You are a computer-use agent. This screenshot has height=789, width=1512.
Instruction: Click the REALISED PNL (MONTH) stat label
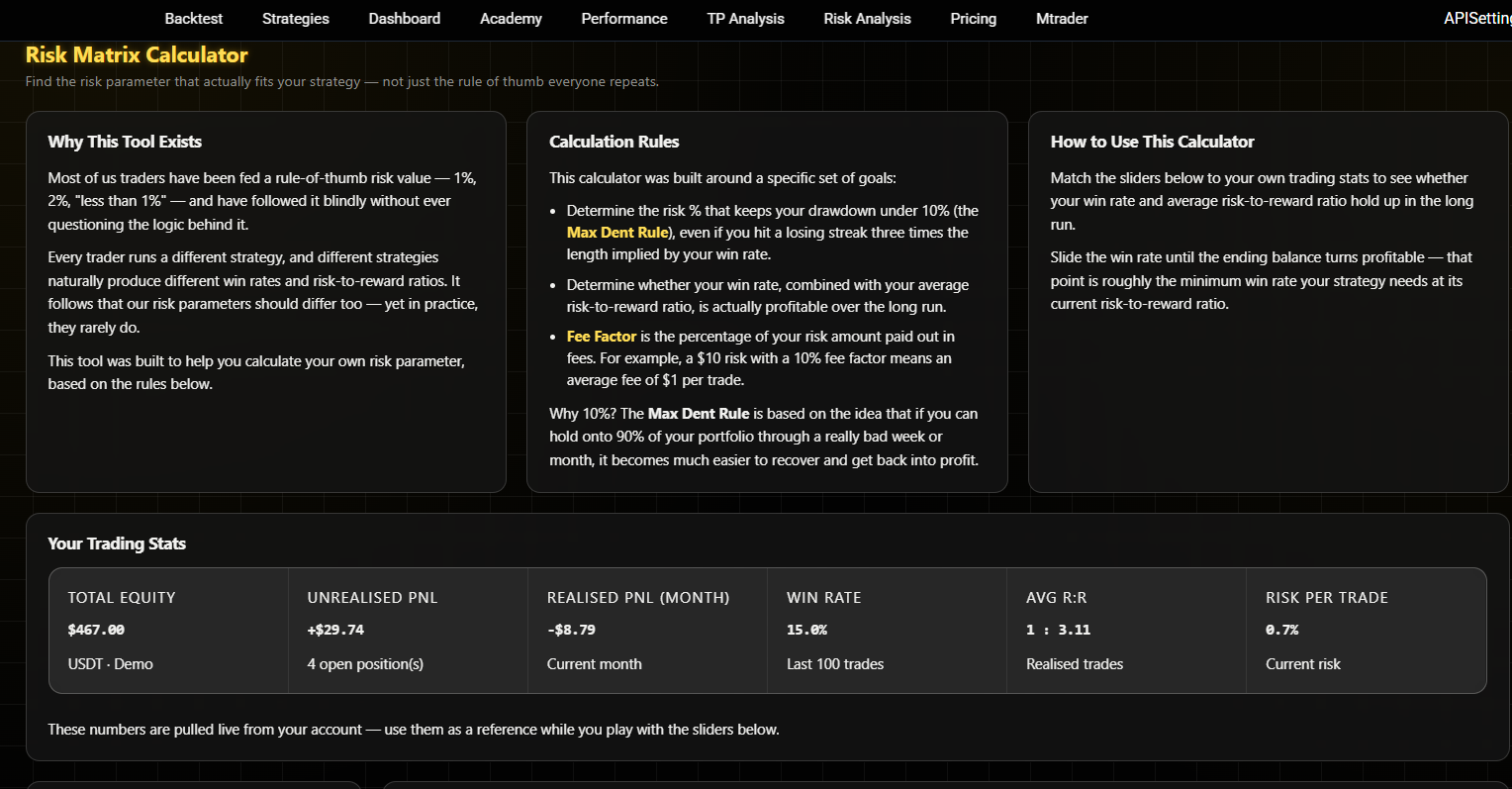pyautogui.click(x=638, y=598)
